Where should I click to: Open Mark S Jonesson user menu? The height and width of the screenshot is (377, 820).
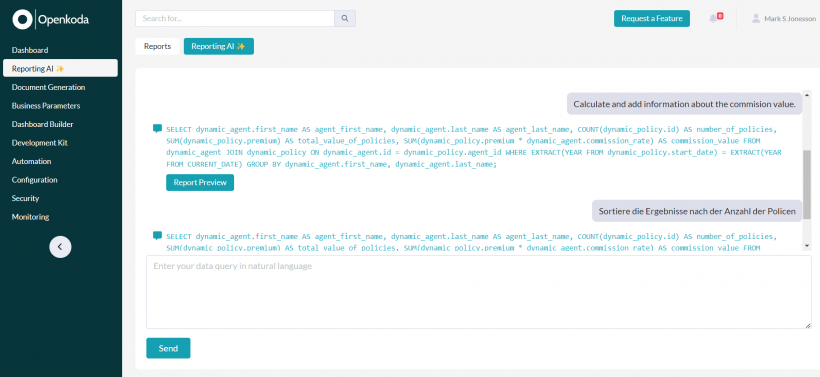coord(783,19)
